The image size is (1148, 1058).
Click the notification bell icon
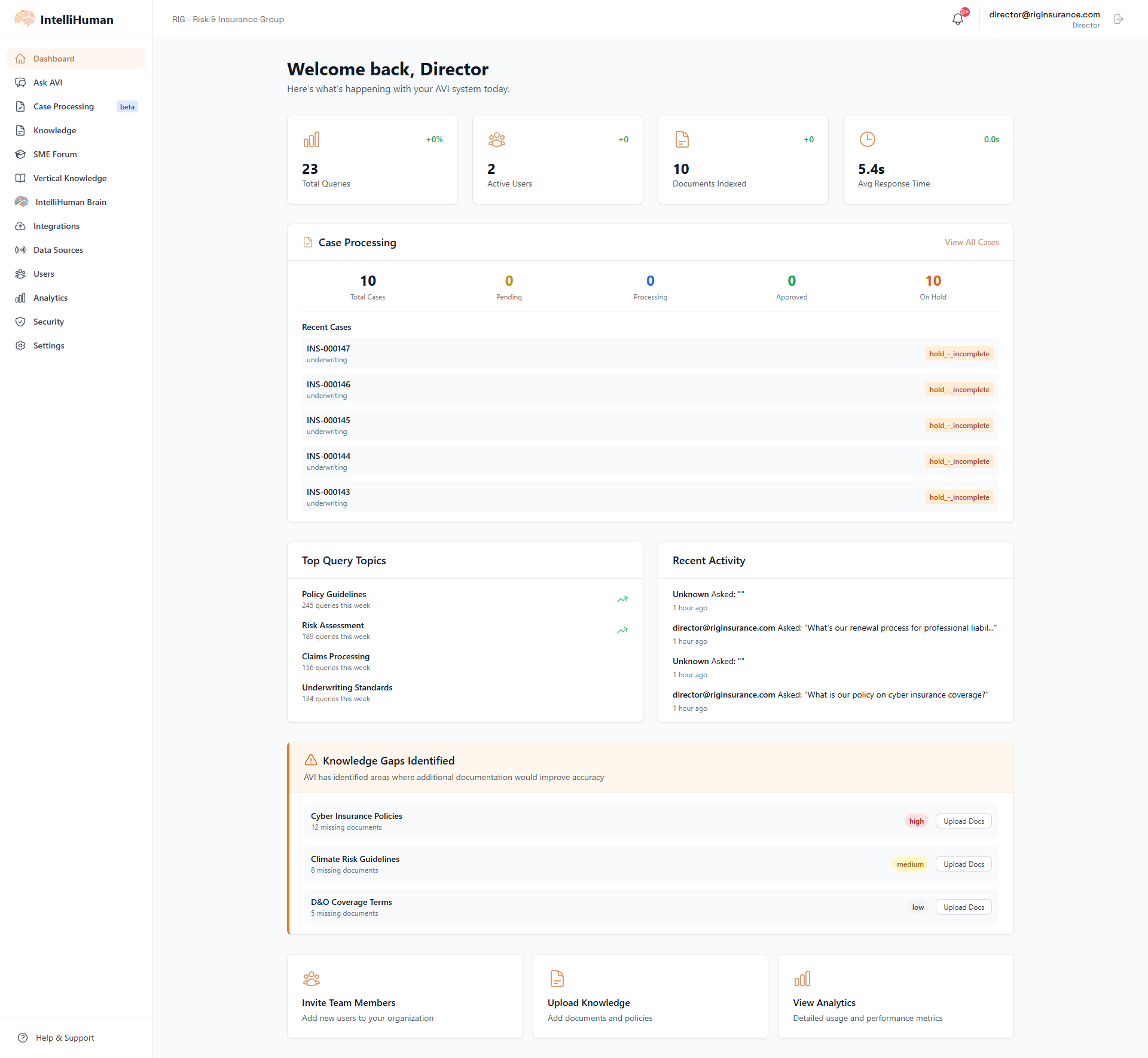[958, 19]
